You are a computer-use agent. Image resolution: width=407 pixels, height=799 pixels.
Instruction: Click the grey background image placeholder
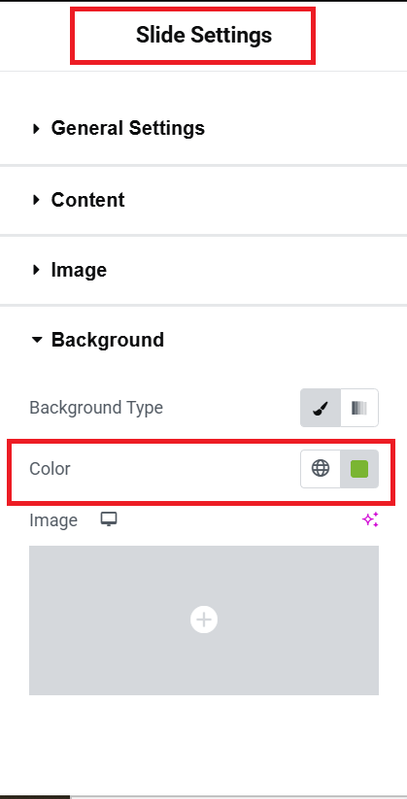(204, 620)
